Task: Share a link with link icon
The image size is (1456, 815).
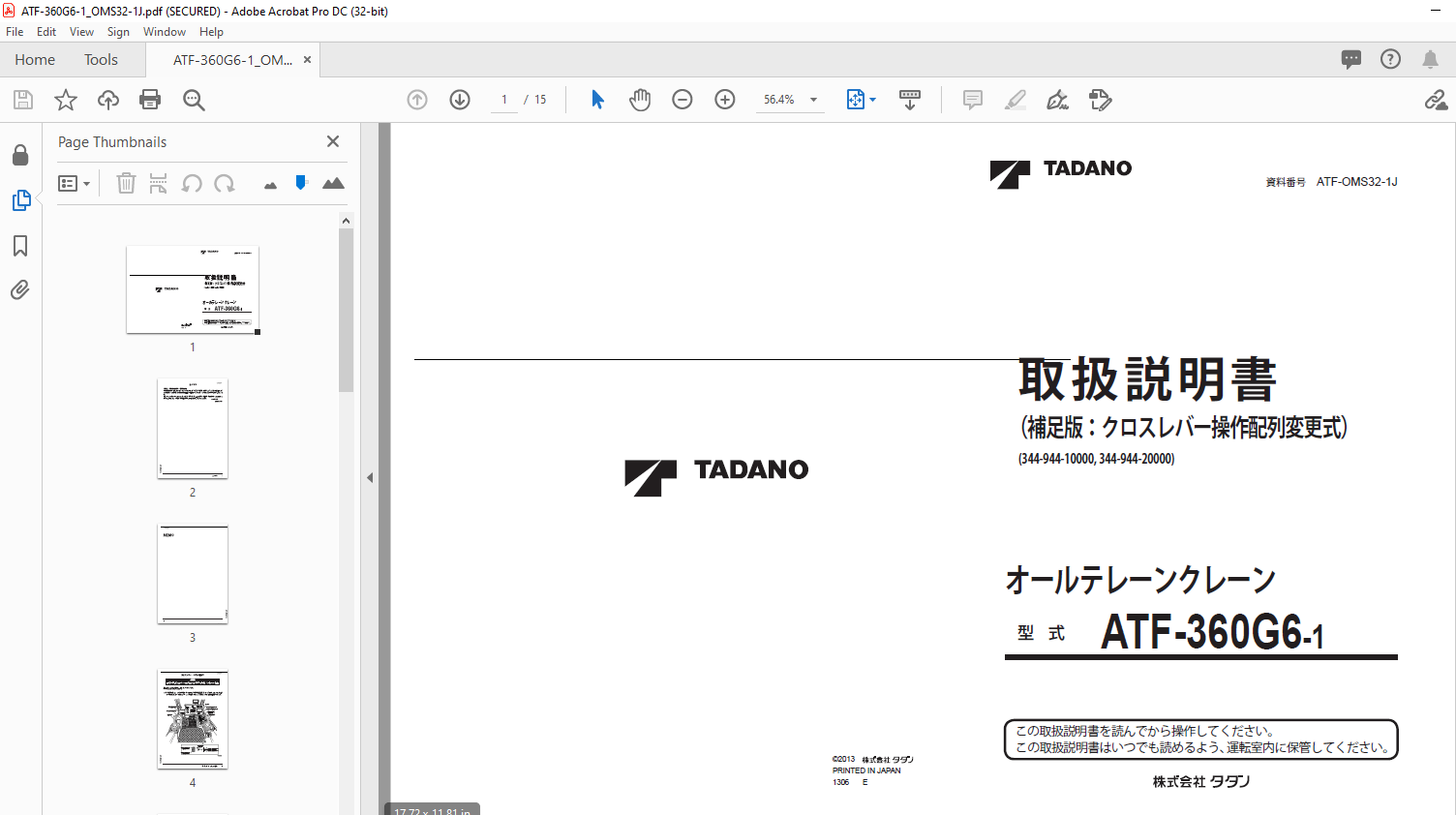Action: coord(1436,100)
